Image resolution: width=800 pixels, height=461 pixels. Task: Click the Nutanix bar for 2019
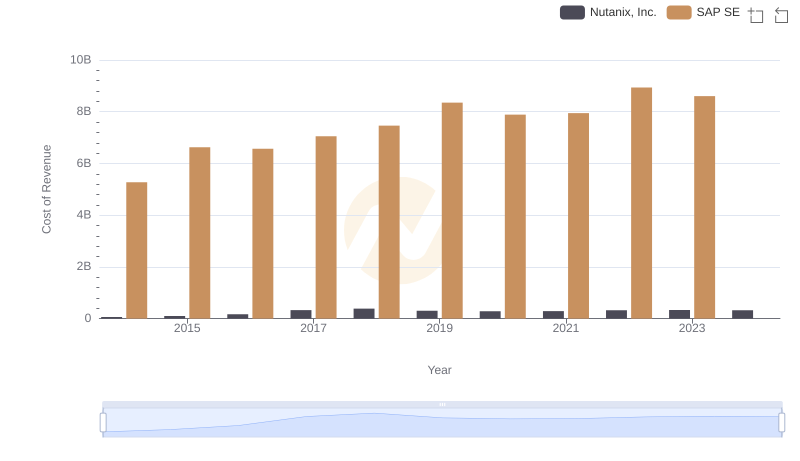(x=427, y=315)
